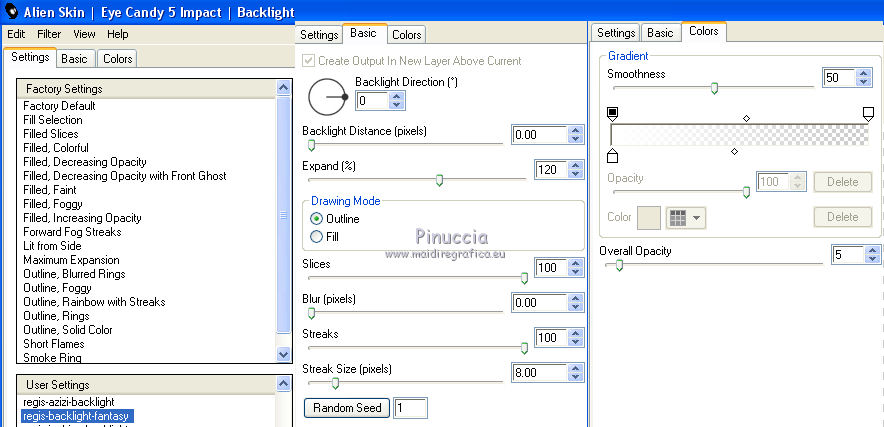Click the Backlight Direction dial

point(327,97)
